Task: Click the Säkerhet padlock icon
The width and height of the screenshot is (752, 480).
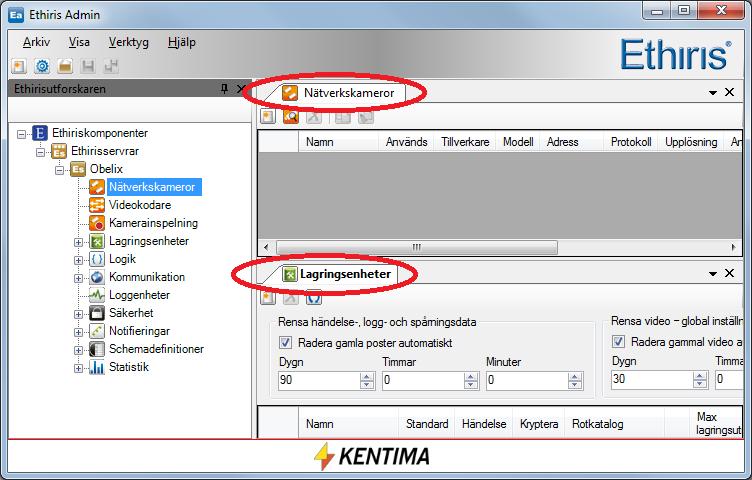Action: (x=97, y=313)
